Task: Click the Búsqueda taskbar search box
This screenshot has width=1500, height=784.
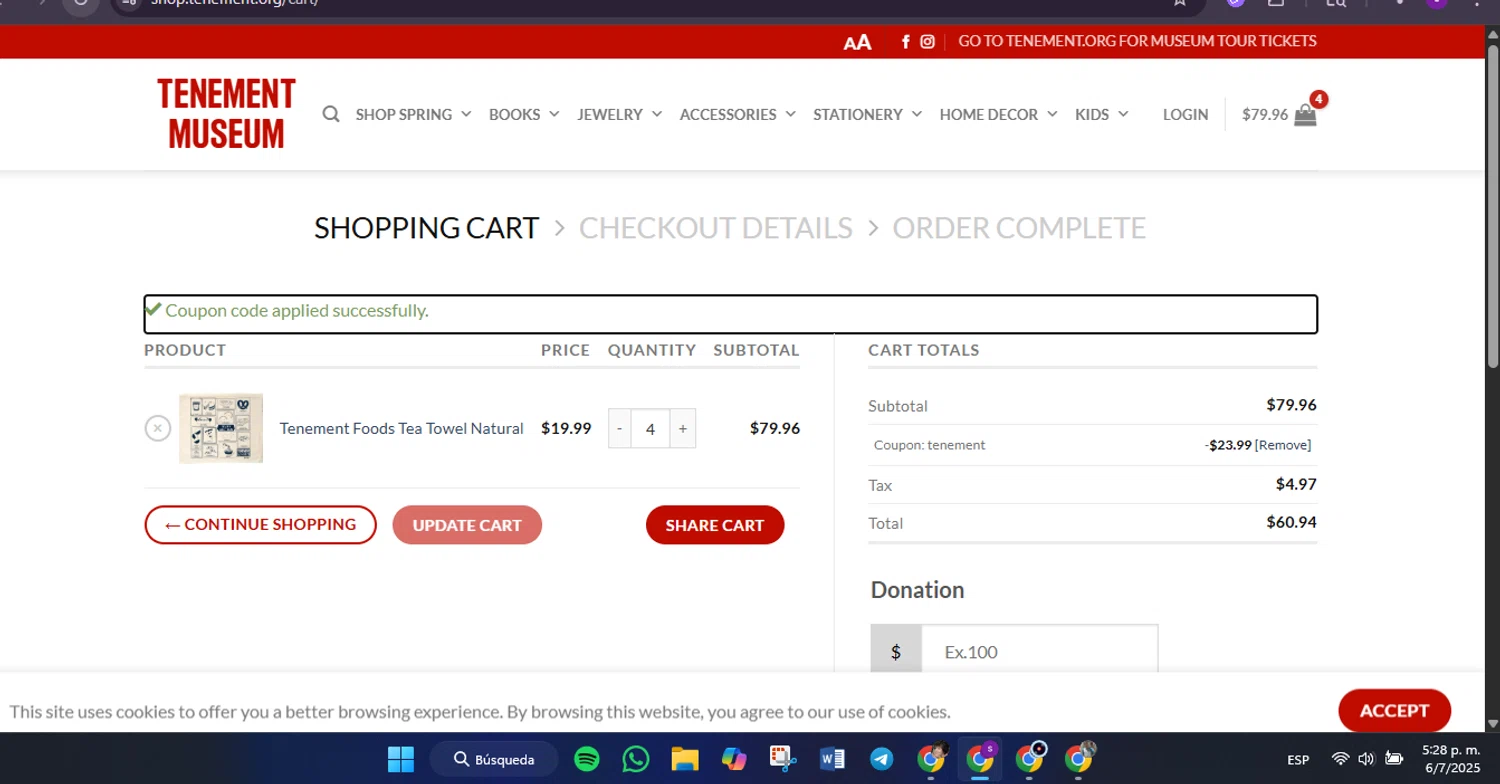Action: coord(495,759)
